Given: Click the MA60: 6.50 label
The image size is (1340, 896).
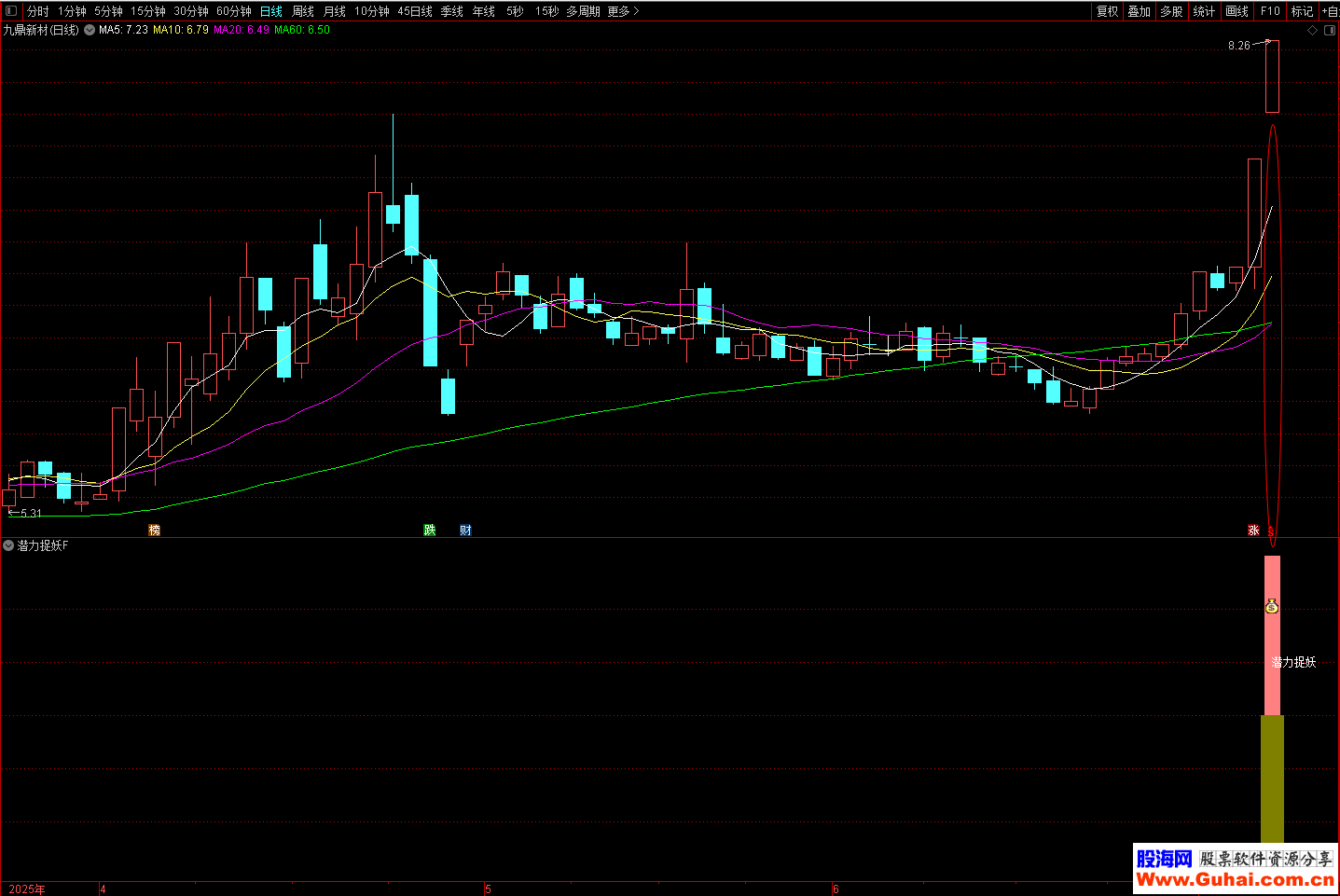Looking at the screenshot, I should tap(302, 30).
